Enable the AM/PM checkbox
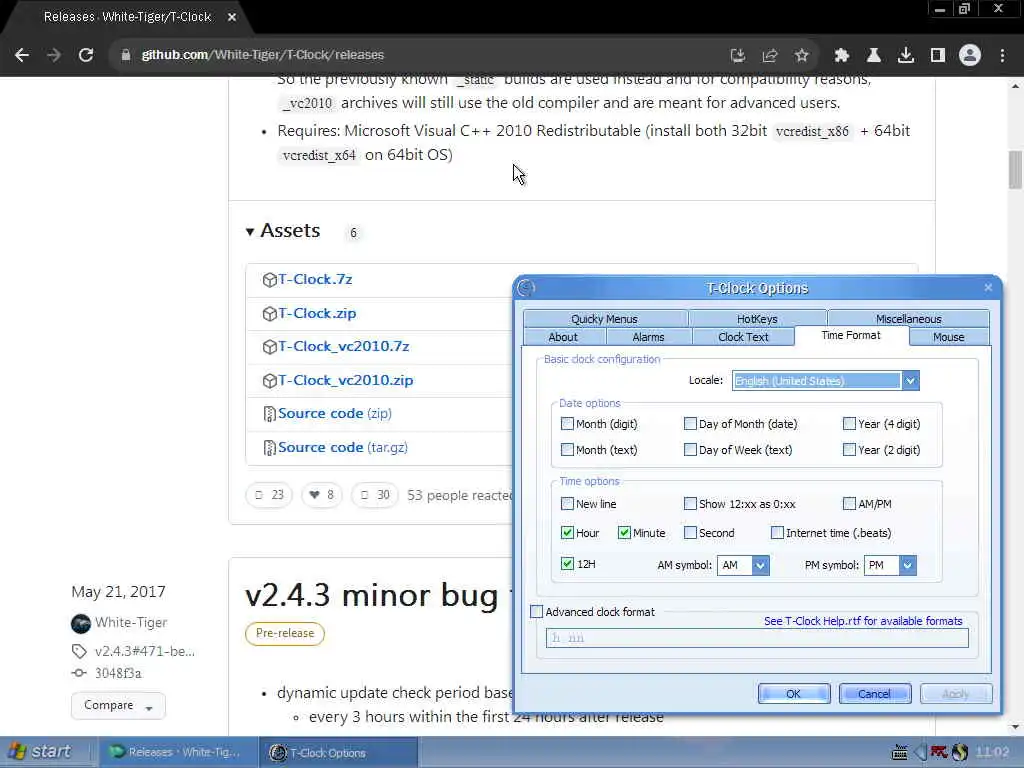Image resolution: width=1024 pixels, height=768 pixels. point(849,504)
